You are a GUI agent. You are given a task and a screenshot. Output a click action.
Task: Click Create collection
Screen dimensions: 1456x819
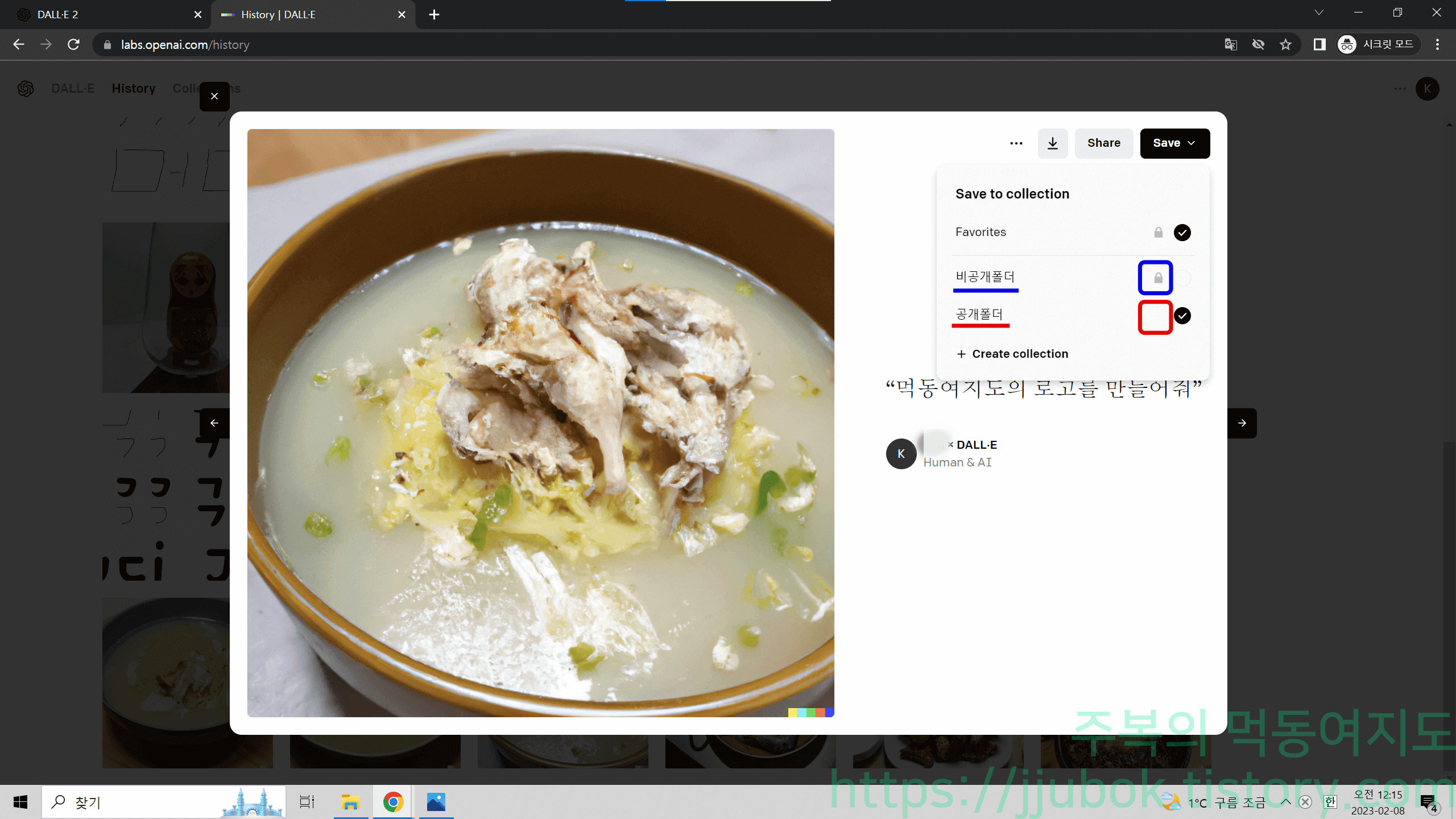pyautogui.click(x=1012, y=354)
